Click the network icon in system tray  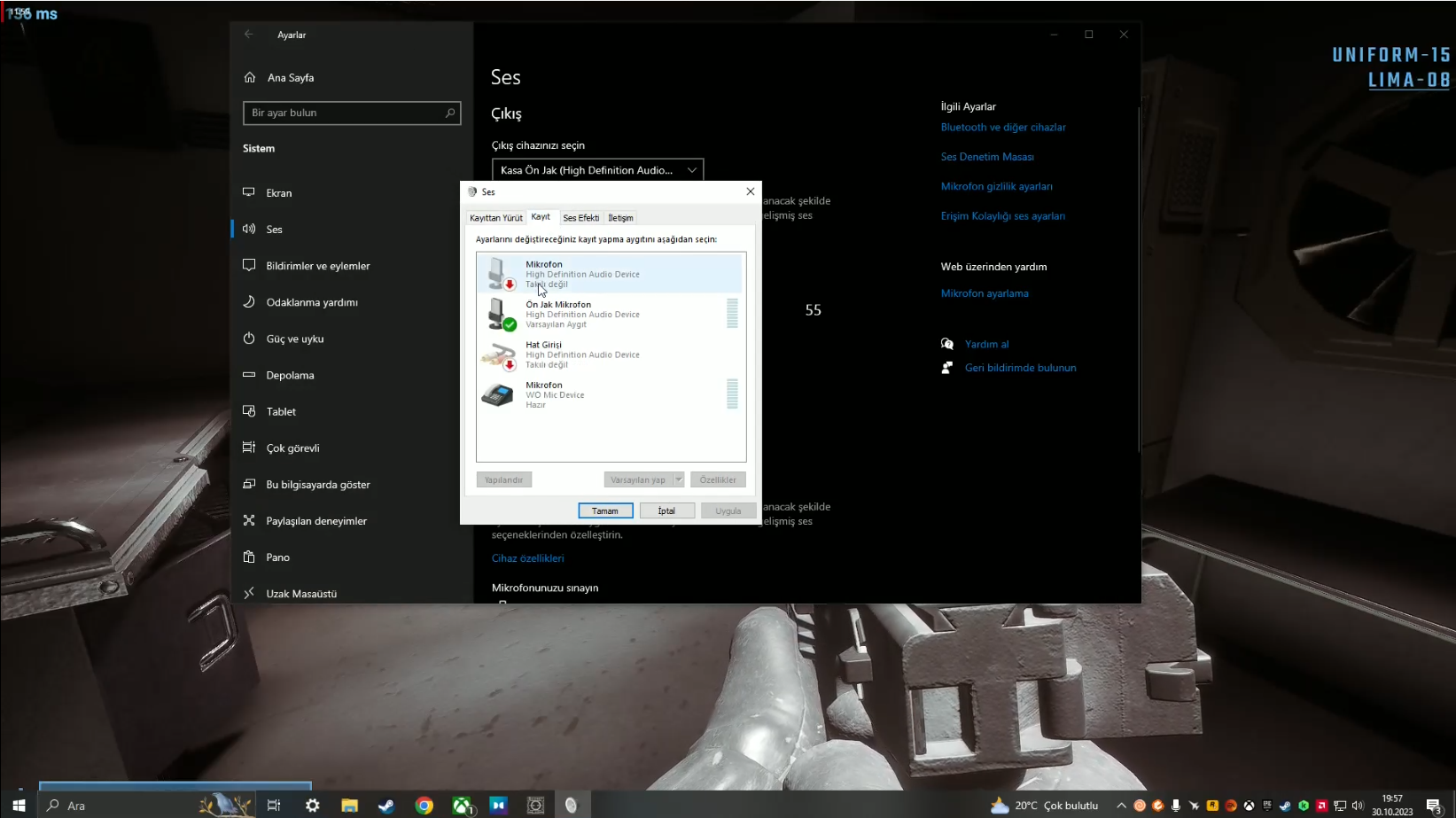click(1340, 806)
